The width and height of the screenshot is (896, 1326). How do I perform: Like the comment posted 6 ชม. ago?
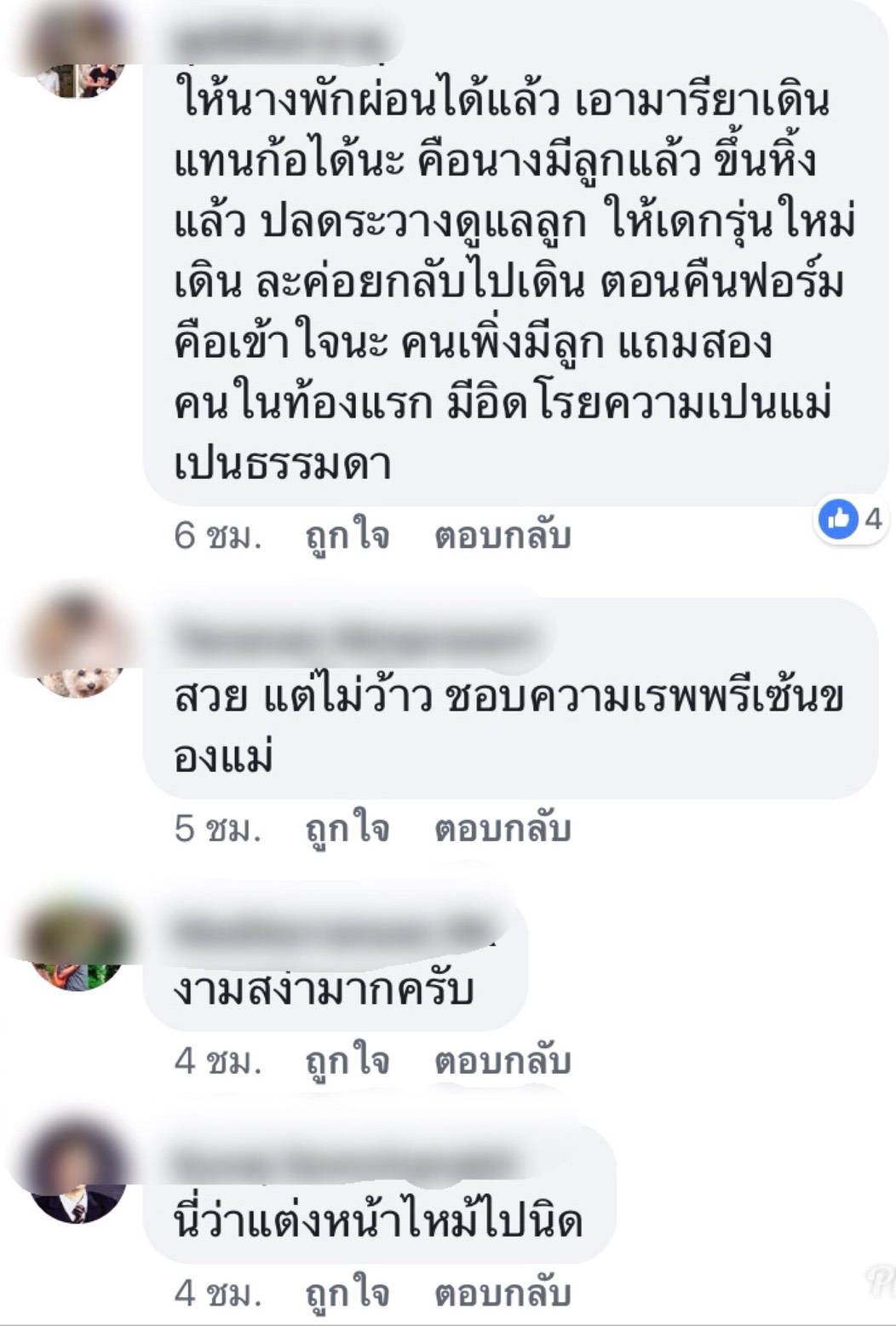[347, 536]
